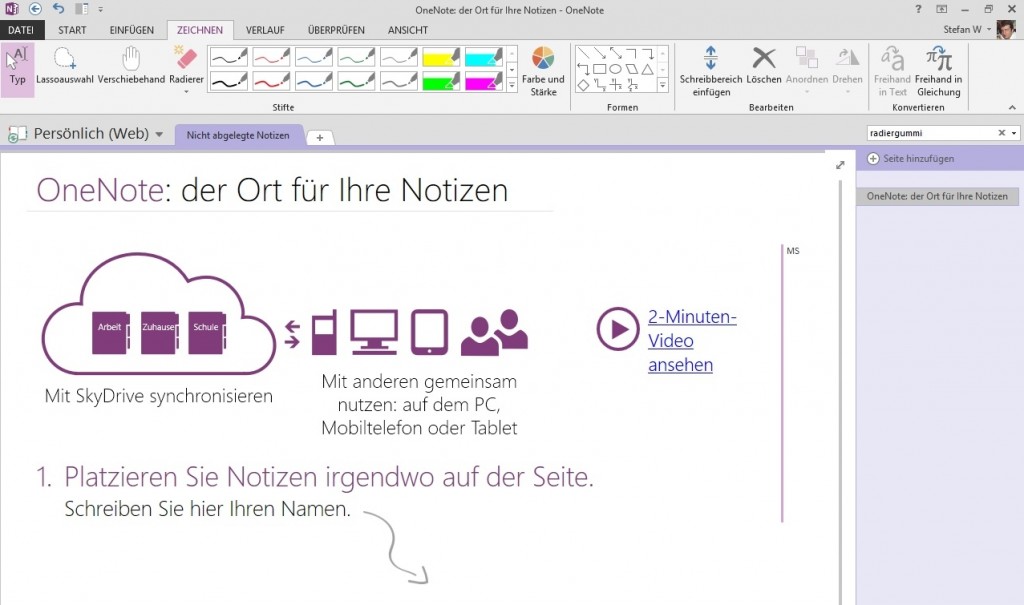This screenshot has width=1024, height=605.
Task: Open the Customize Quick Access Toolbar dropdown
Action: tap(101, 9)
